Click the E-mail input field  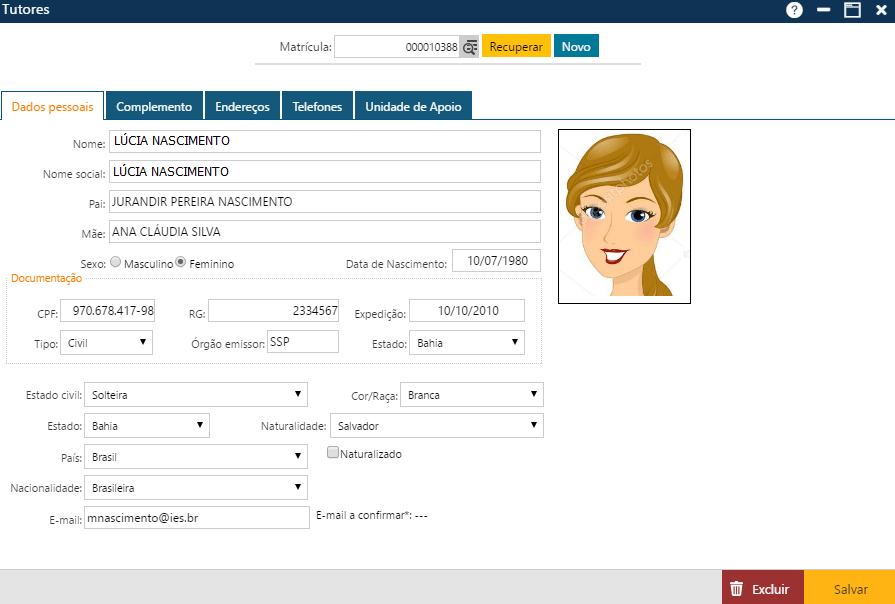click(197, 517)
